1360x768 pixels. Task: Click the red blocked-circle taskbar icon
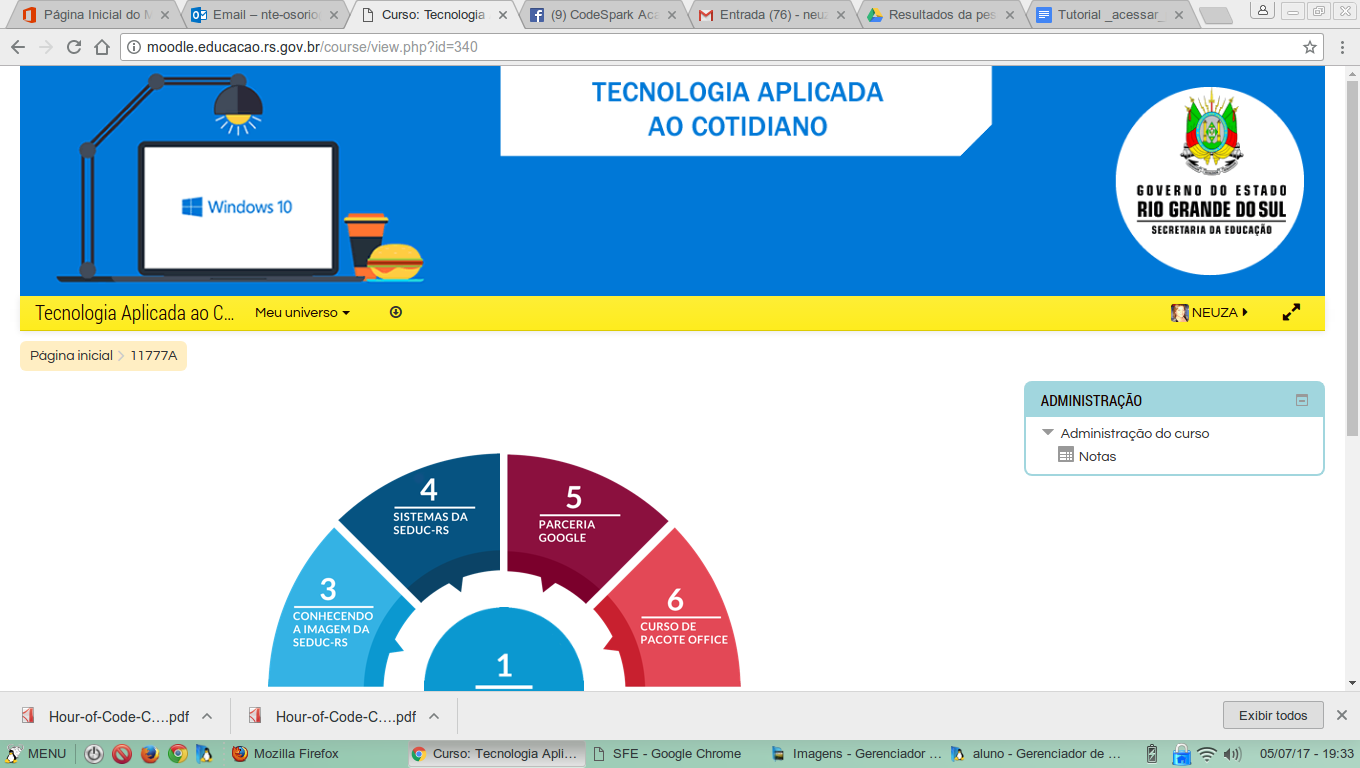[122, 754]
